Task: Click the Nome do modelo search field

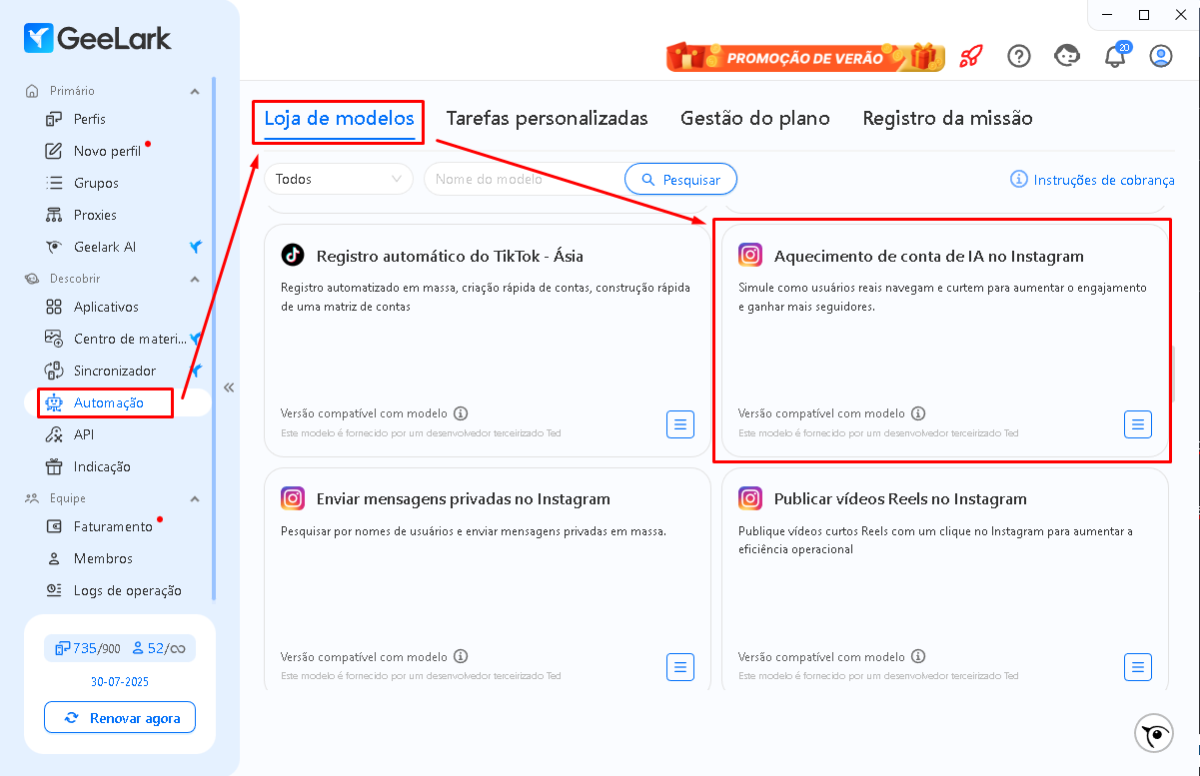Action: tap(524, 179)
